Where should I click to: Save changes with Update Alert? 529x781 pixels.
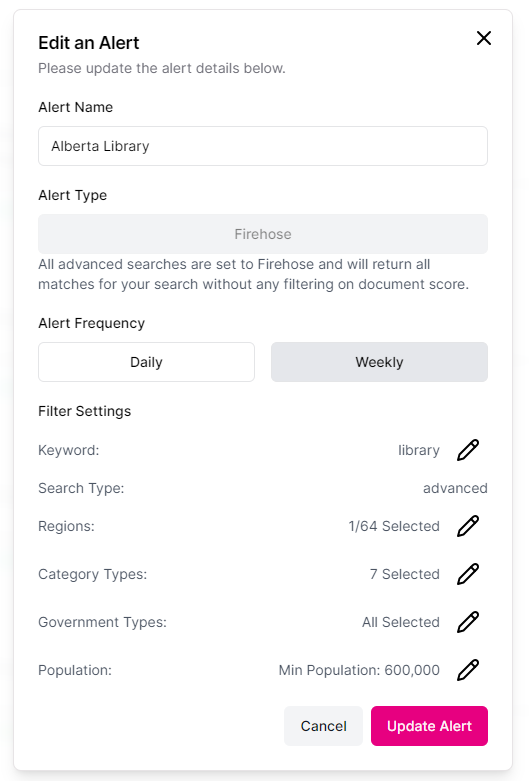[x=429, y=726]
